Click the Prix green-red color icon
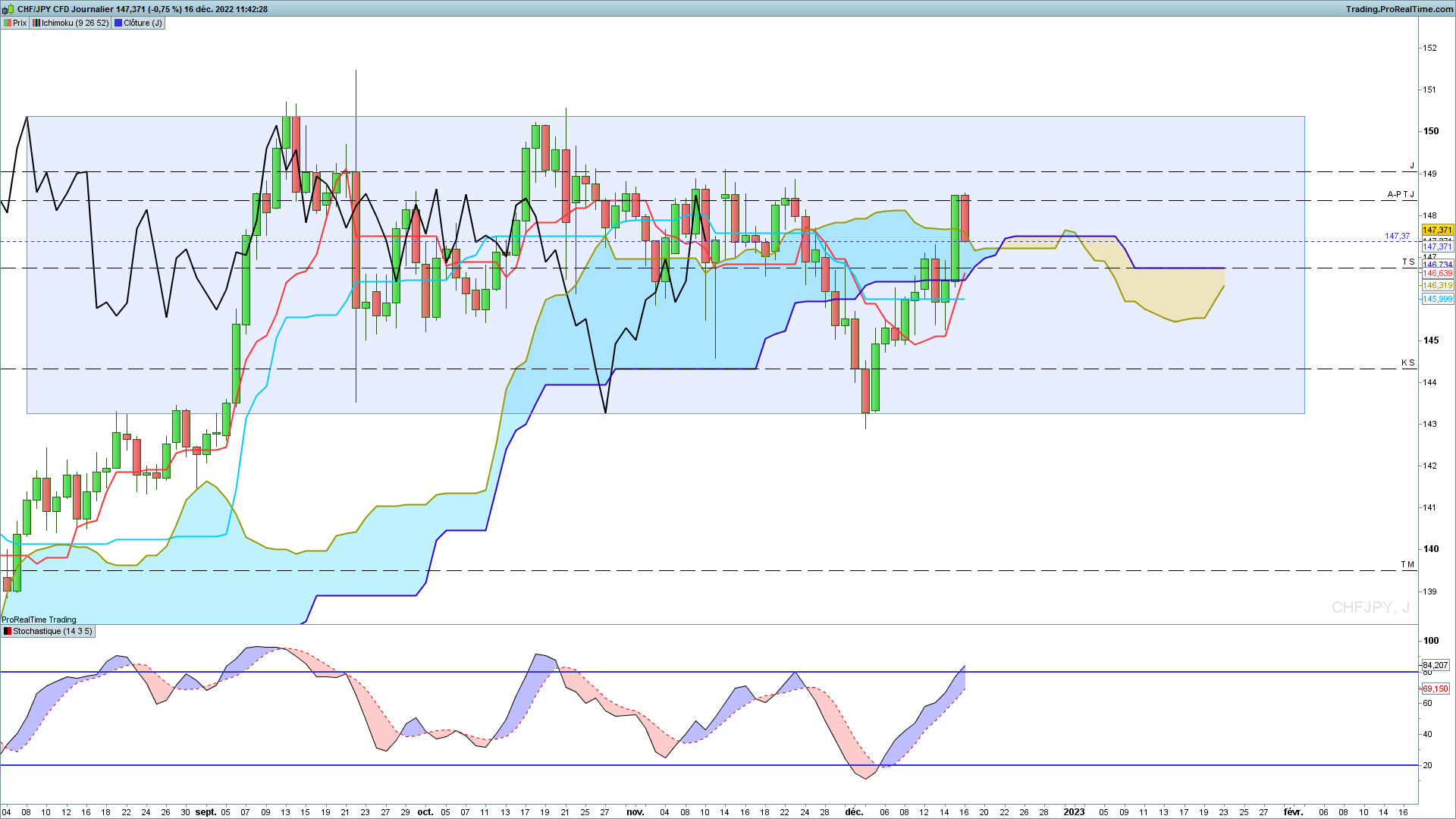This screenshot has height=819, width=1456. 7,23
